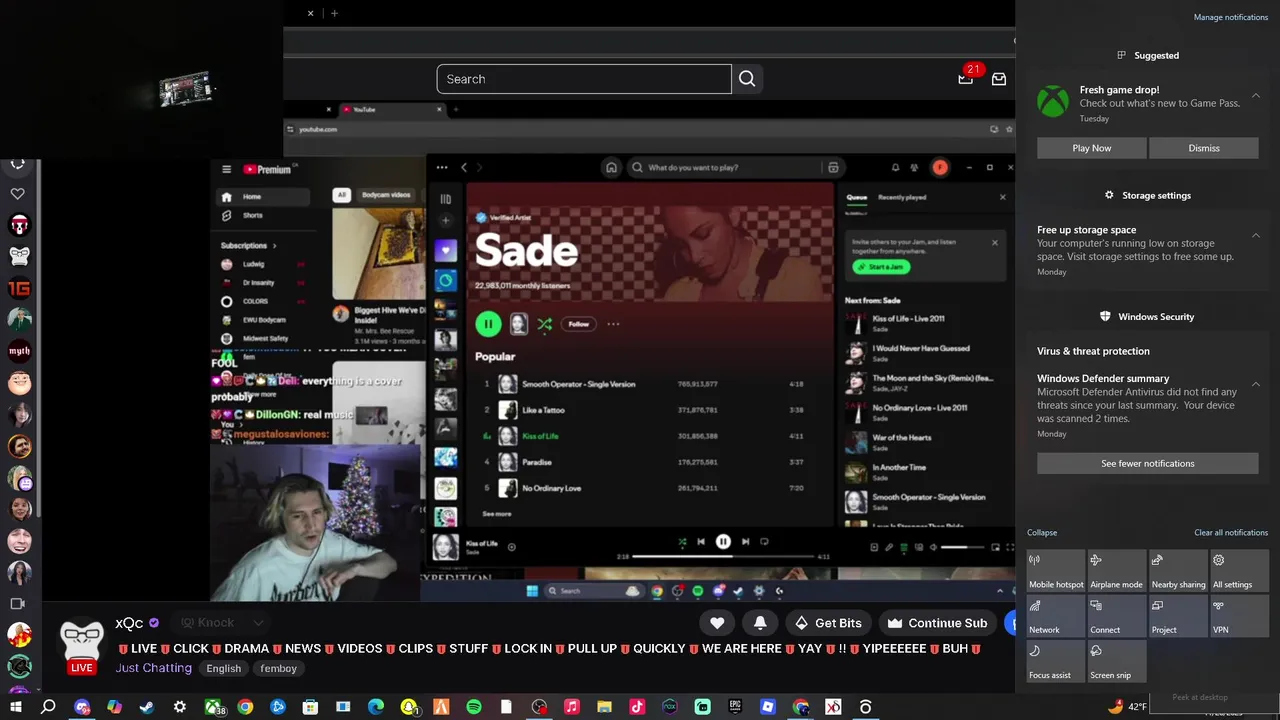Click the top browser Search field

[x=584, y=79]
